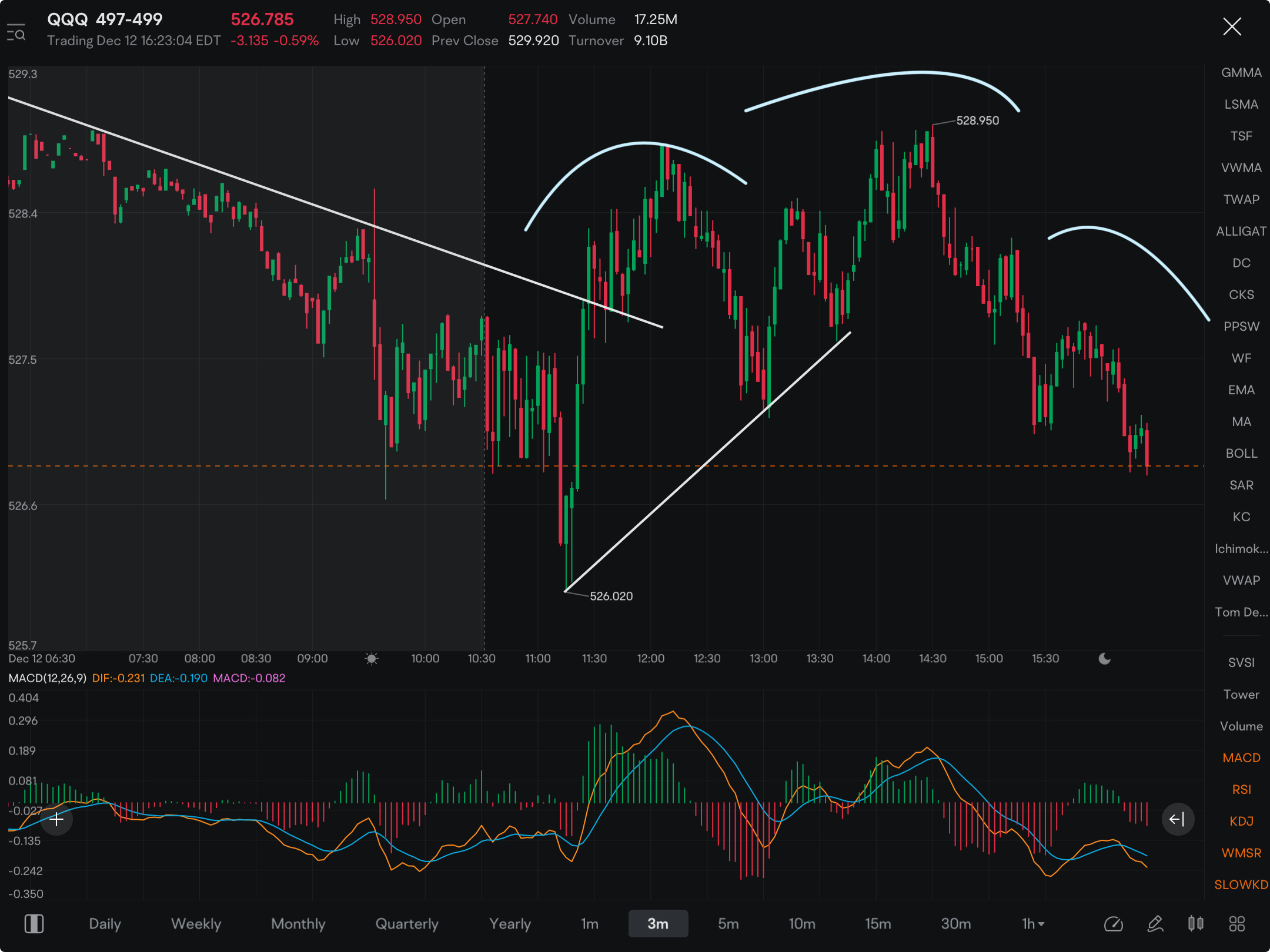This screenshot has height=952, width=1270.
Task: Enable the SAR indicator
Action: coord(1241,485)
